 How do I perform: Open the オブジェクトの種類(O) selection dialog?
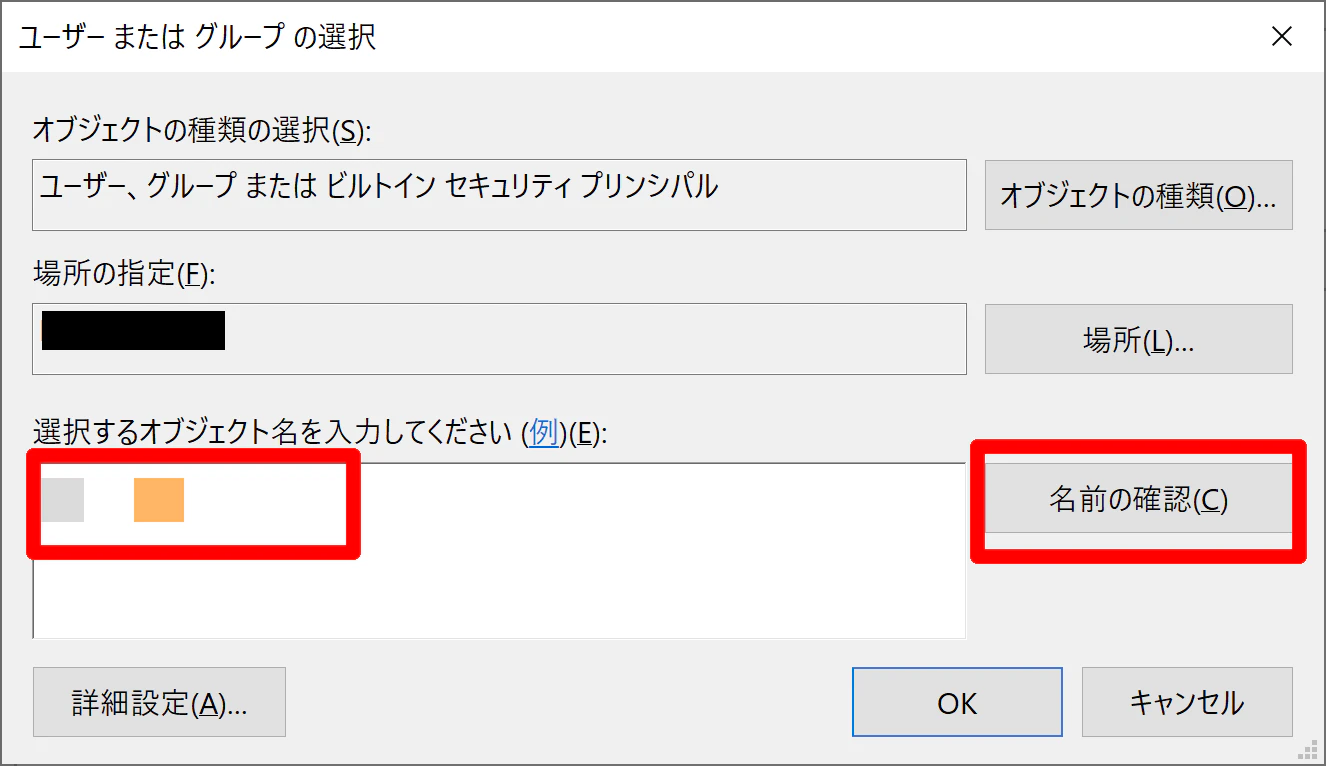[x=1138, y=195]
